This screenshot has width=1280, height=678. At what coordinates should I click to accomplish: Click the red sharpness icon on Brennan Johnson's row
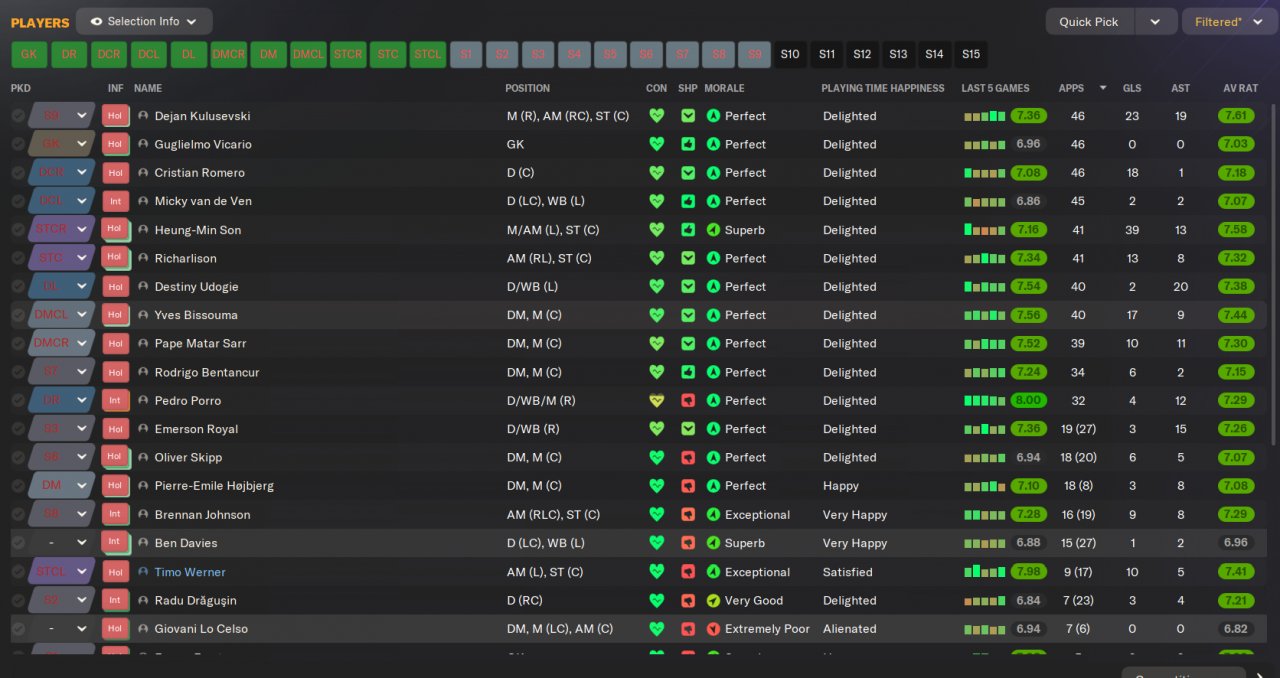coord(688,515)
